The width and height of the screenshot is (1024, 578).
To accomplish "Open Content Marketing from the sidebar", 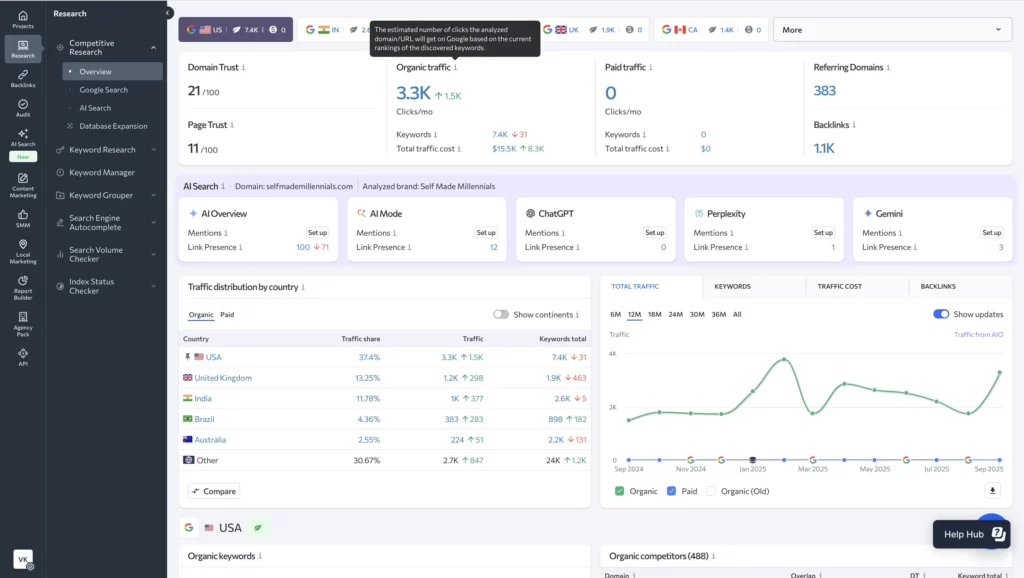I will (22, 184).
